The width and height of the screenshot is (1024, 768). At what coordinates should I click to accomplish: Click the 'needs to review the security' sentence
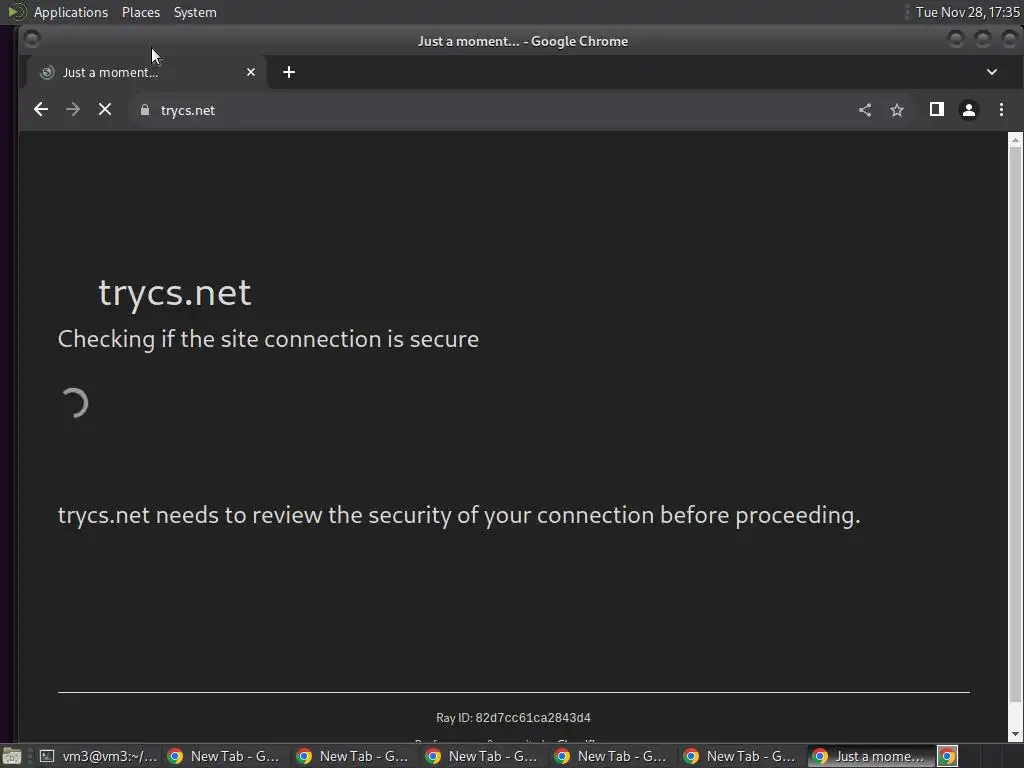(x=459, y=515)
